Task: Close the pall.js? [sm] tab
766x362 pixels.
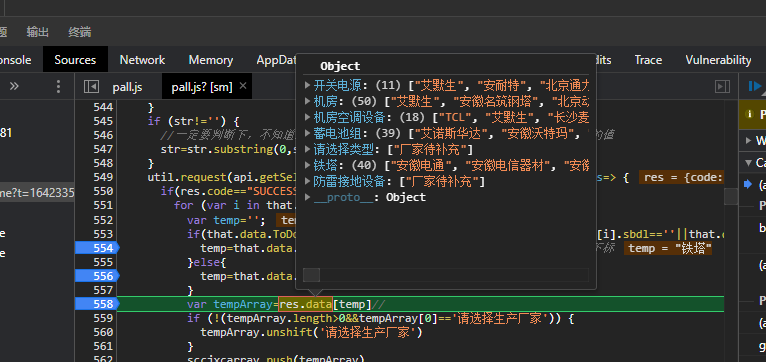Action: point(243,86)
